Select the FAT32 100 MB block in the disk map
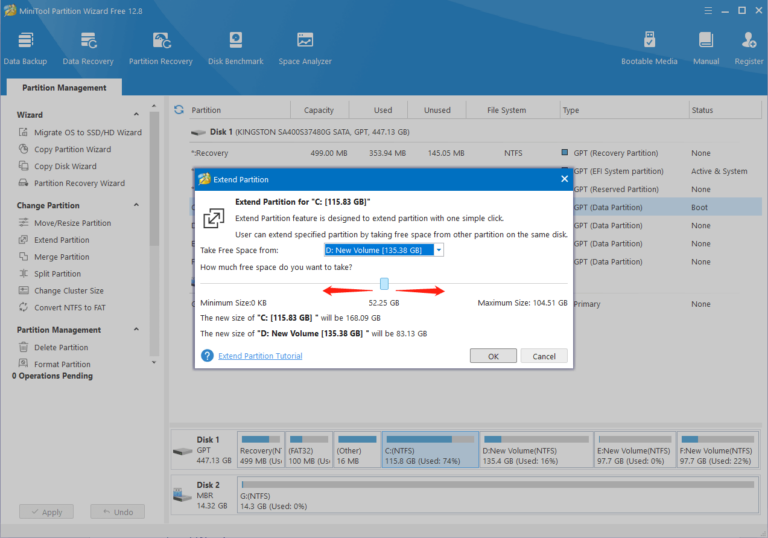 pyautogui.click(x=309, y=450)
